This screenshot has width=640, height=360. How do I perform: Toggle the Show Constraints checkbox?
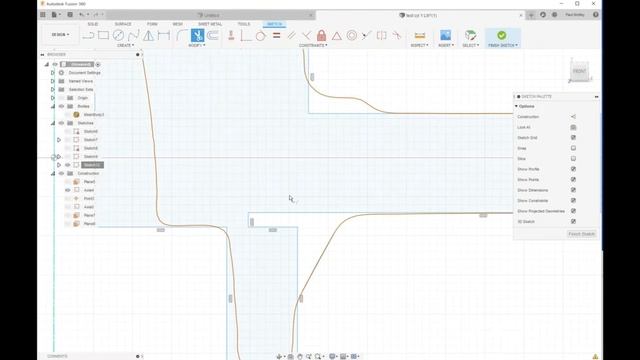point(573,200)
